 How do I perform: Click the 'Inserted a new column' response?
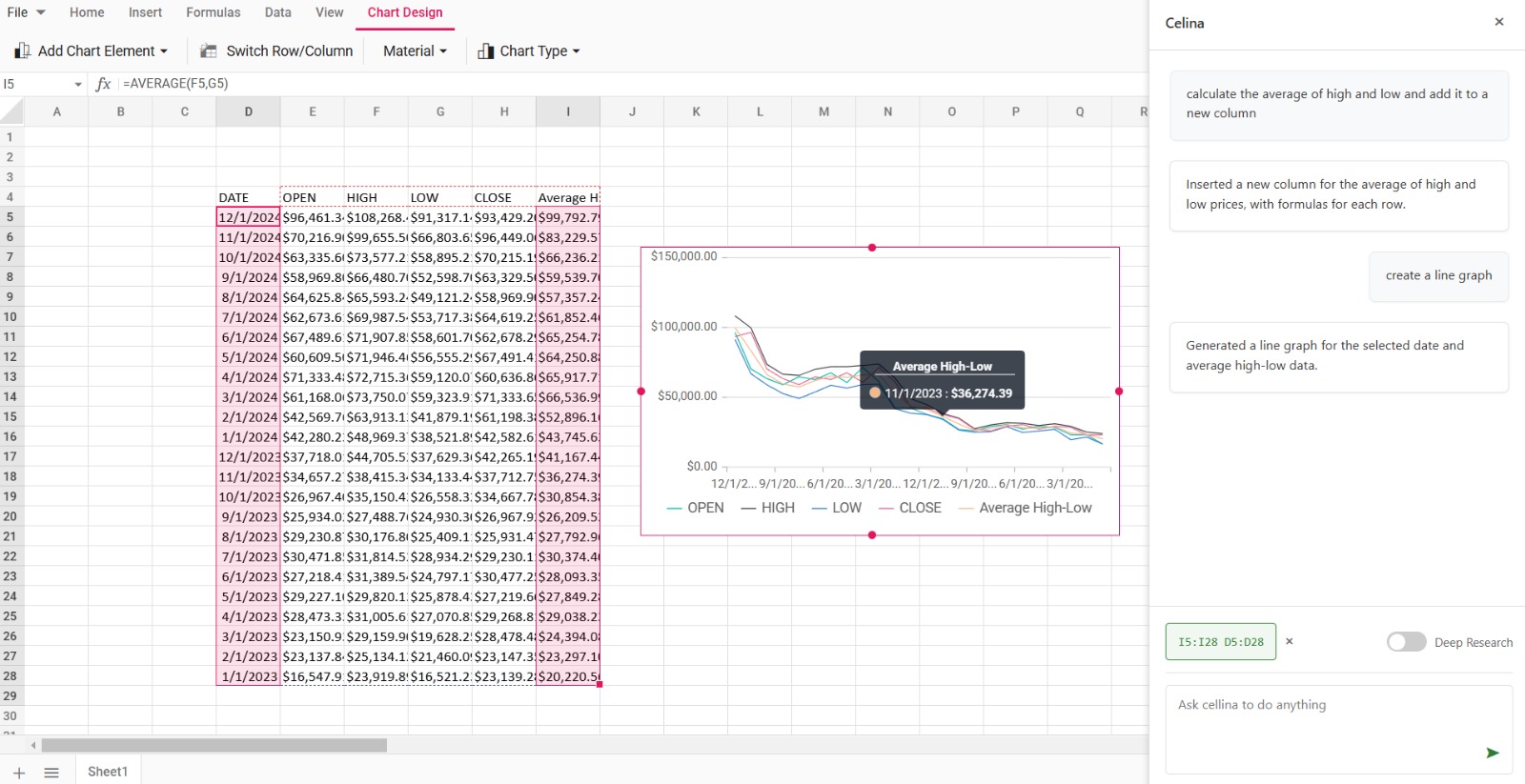[1339, 195]
